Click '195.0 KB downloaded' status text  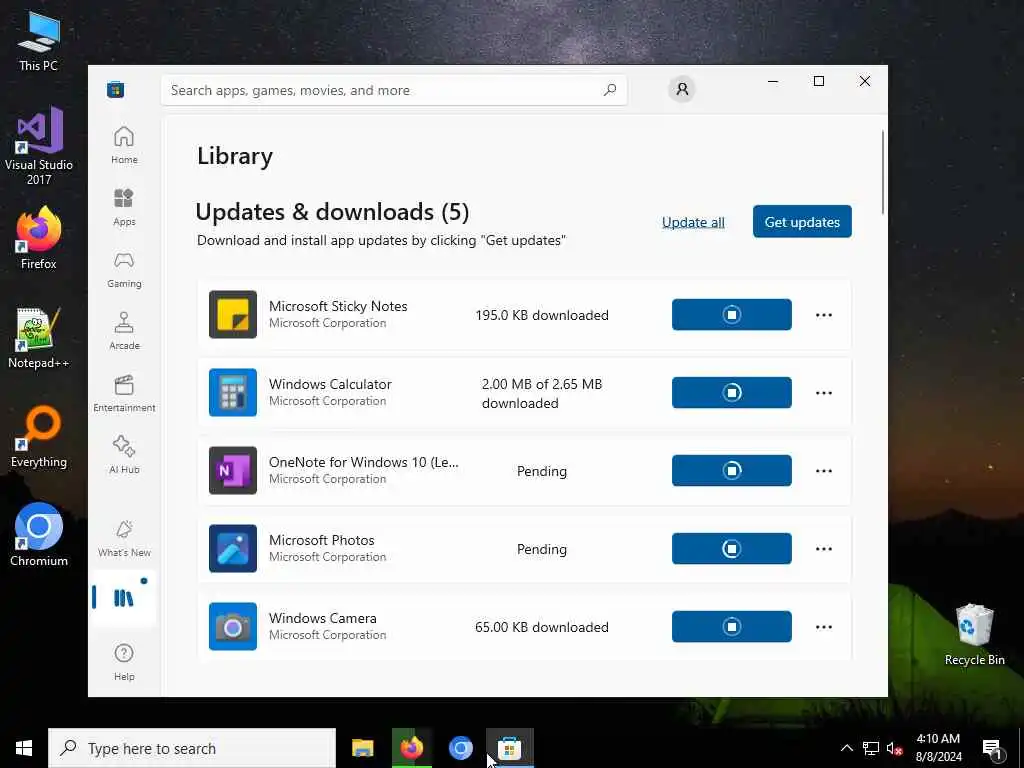542,315
